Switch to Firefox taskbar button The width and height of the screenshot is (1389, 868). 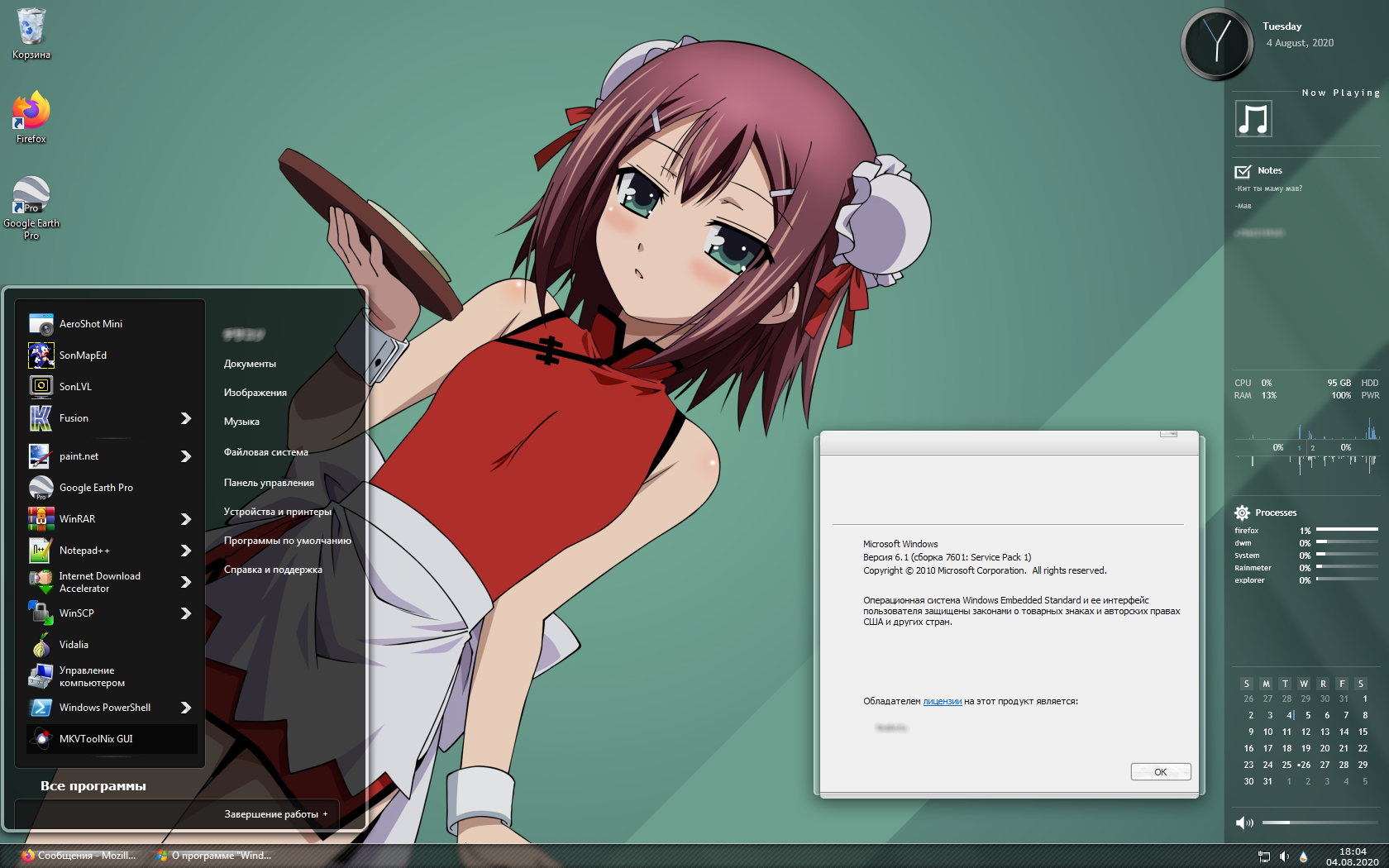click(79, 856)
